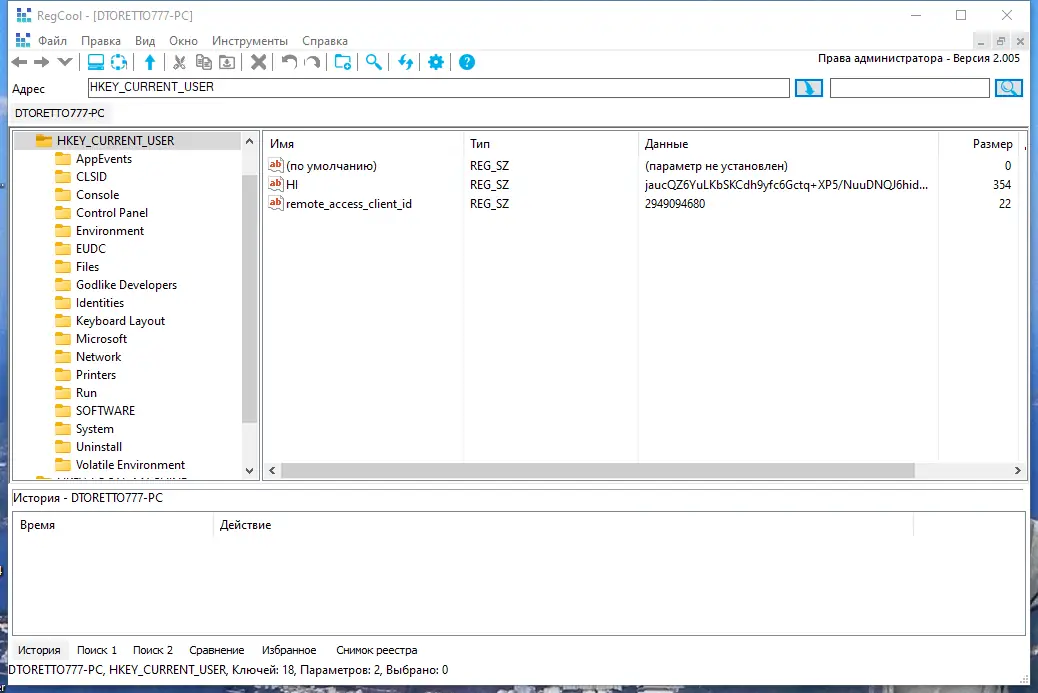Select the Environment key
Viewport: 1038px width, 693px height.
coord(110,230)
